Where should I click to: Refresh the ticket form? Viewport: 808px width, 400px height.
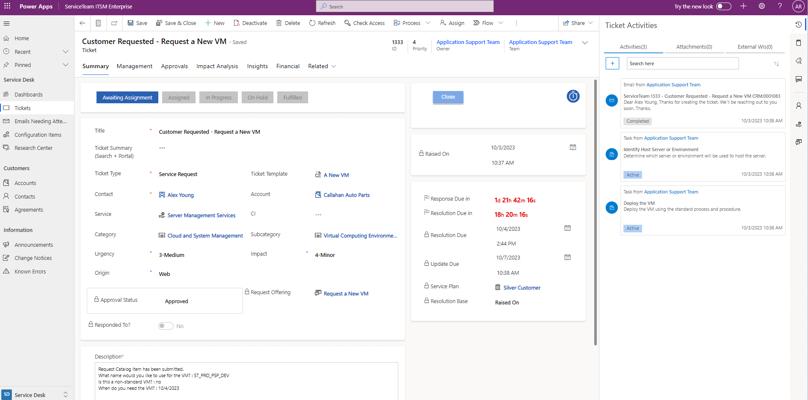(x=322, y=23)
